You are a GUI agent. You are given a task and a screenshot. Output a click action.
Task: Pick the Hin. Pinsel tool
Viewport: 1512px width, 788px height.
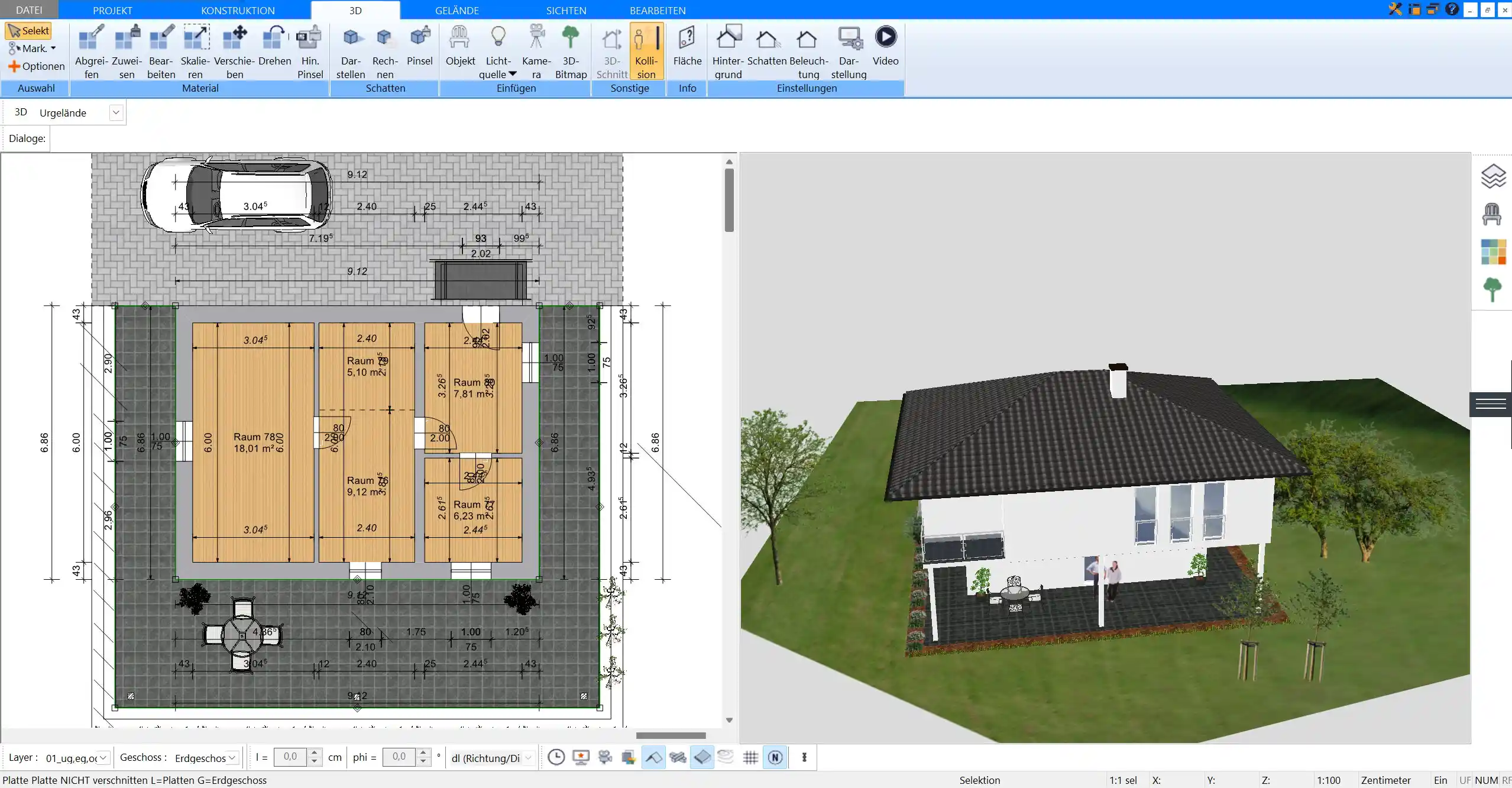coord(310,51)
